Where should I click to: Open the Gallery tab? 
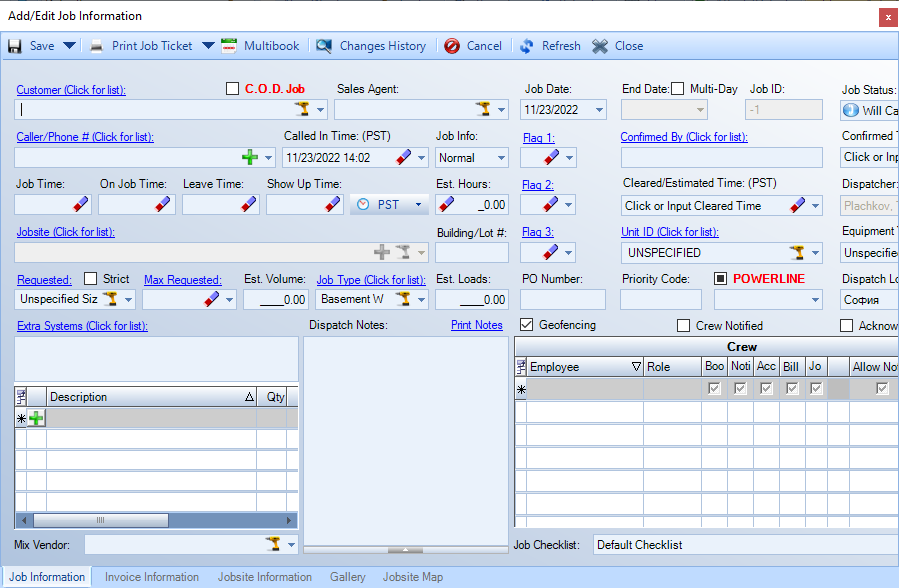point(347,577)
